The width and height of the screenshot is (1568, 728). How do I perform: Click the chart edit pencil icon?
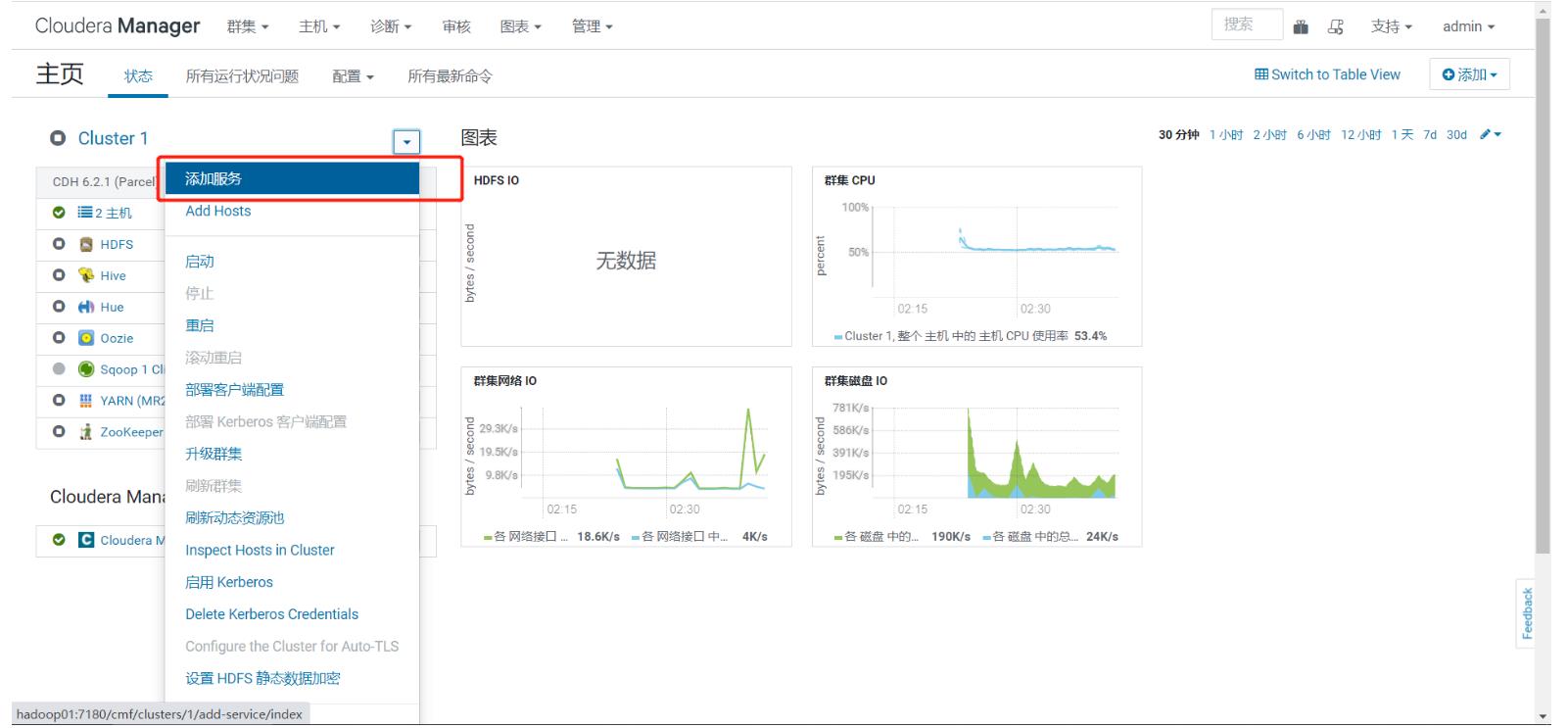point(1486,134)
